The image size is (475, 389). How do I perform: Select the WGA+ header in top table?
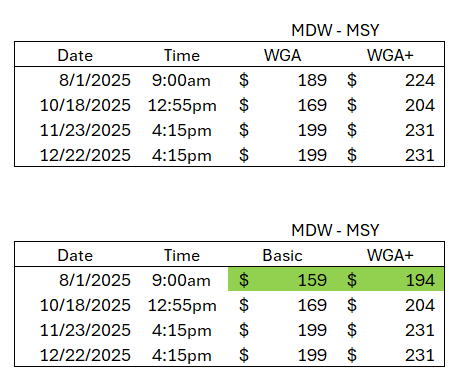click(x=390, y=55)
